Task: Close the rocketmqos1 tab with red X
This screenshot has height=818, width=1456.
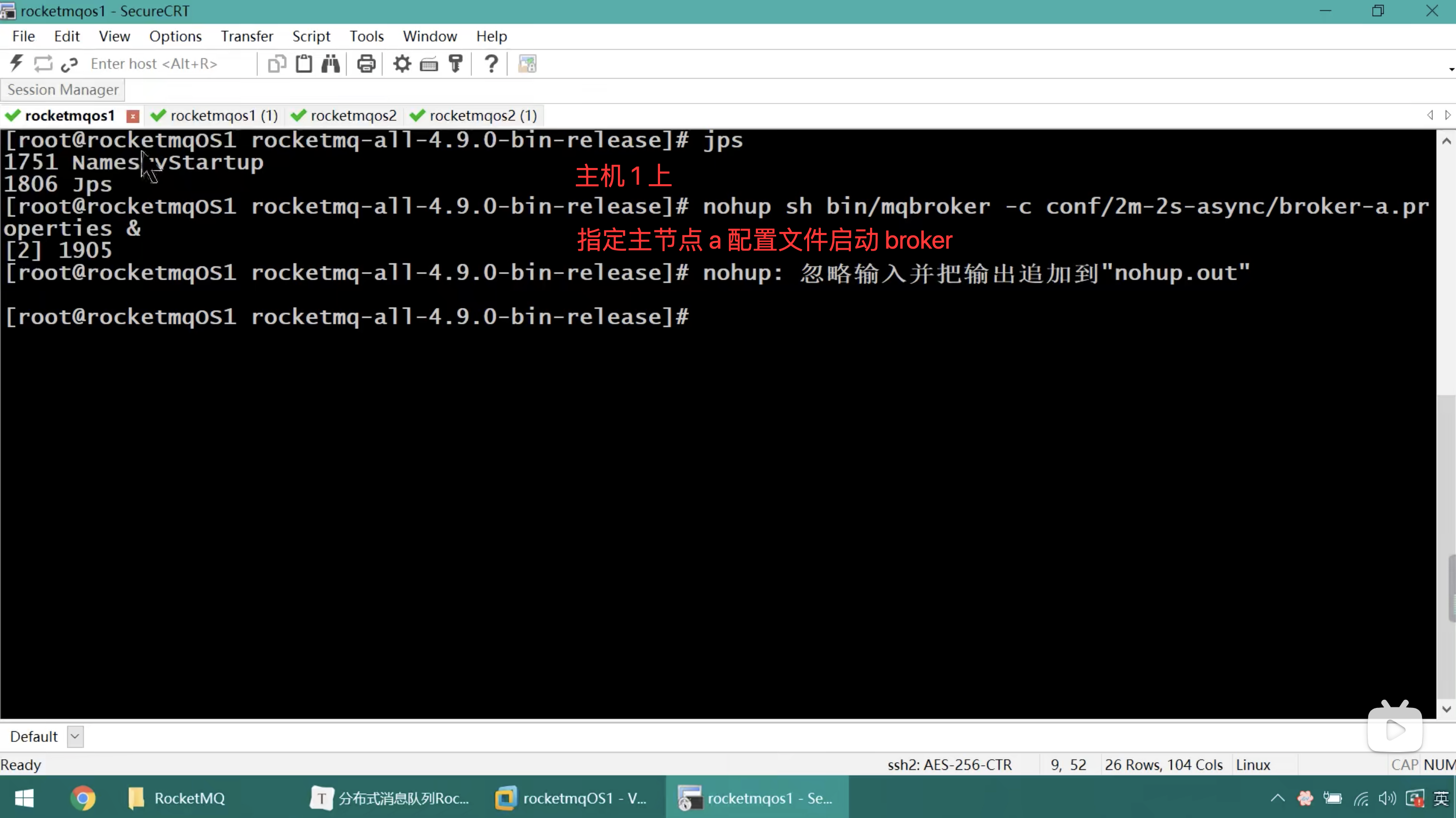Action: pyautogui.click(x=133, y=116)
